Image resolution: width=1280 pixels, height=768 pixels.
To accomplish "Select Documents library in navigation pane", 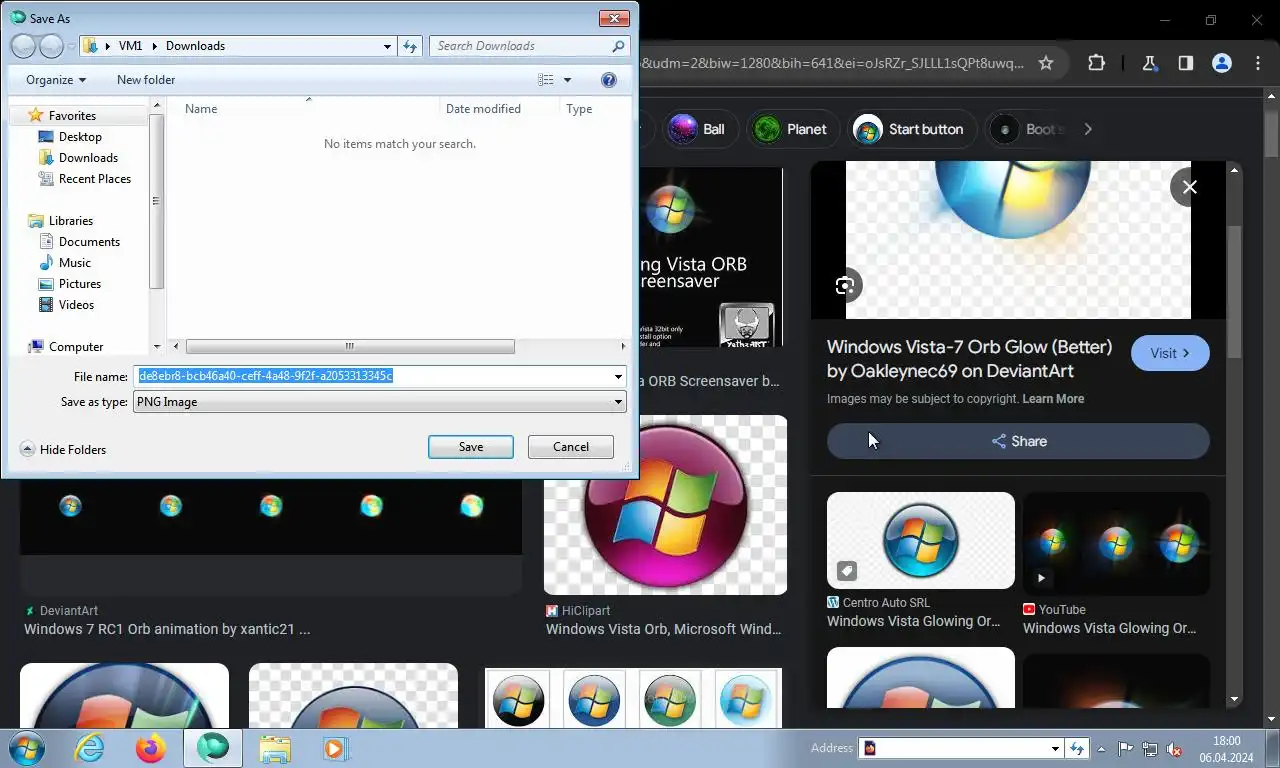I will pos(89,242).
